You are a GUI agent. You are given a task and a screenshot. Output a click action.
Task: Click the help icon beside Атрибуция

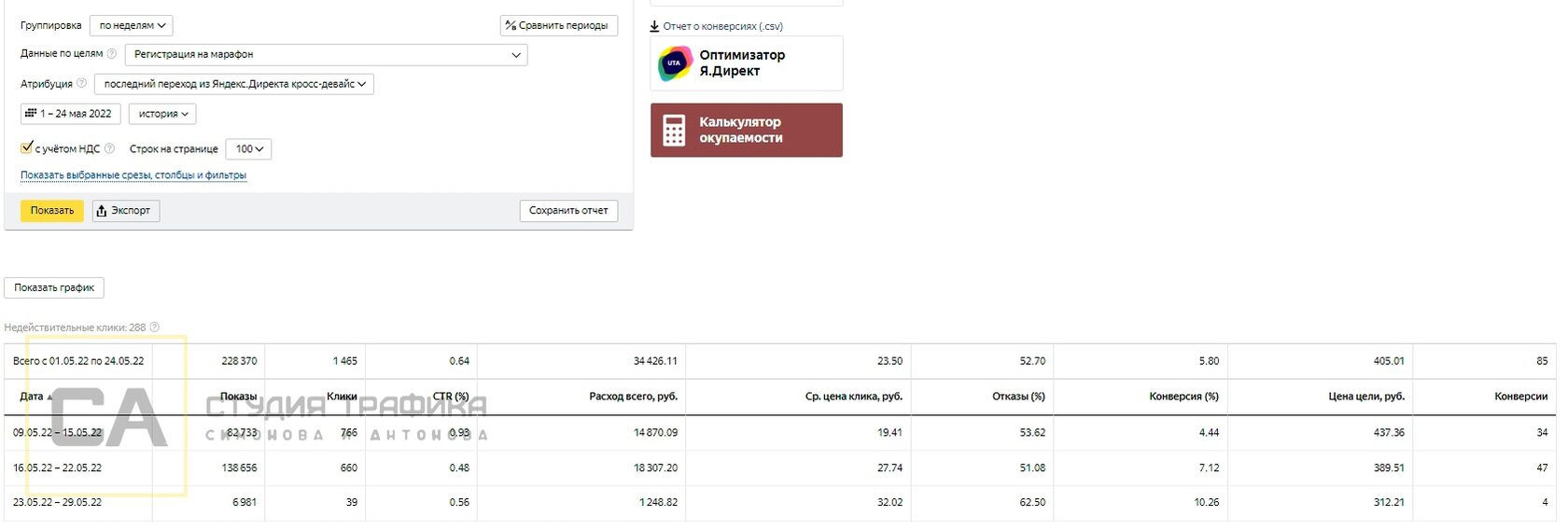[x=81, y=84]
